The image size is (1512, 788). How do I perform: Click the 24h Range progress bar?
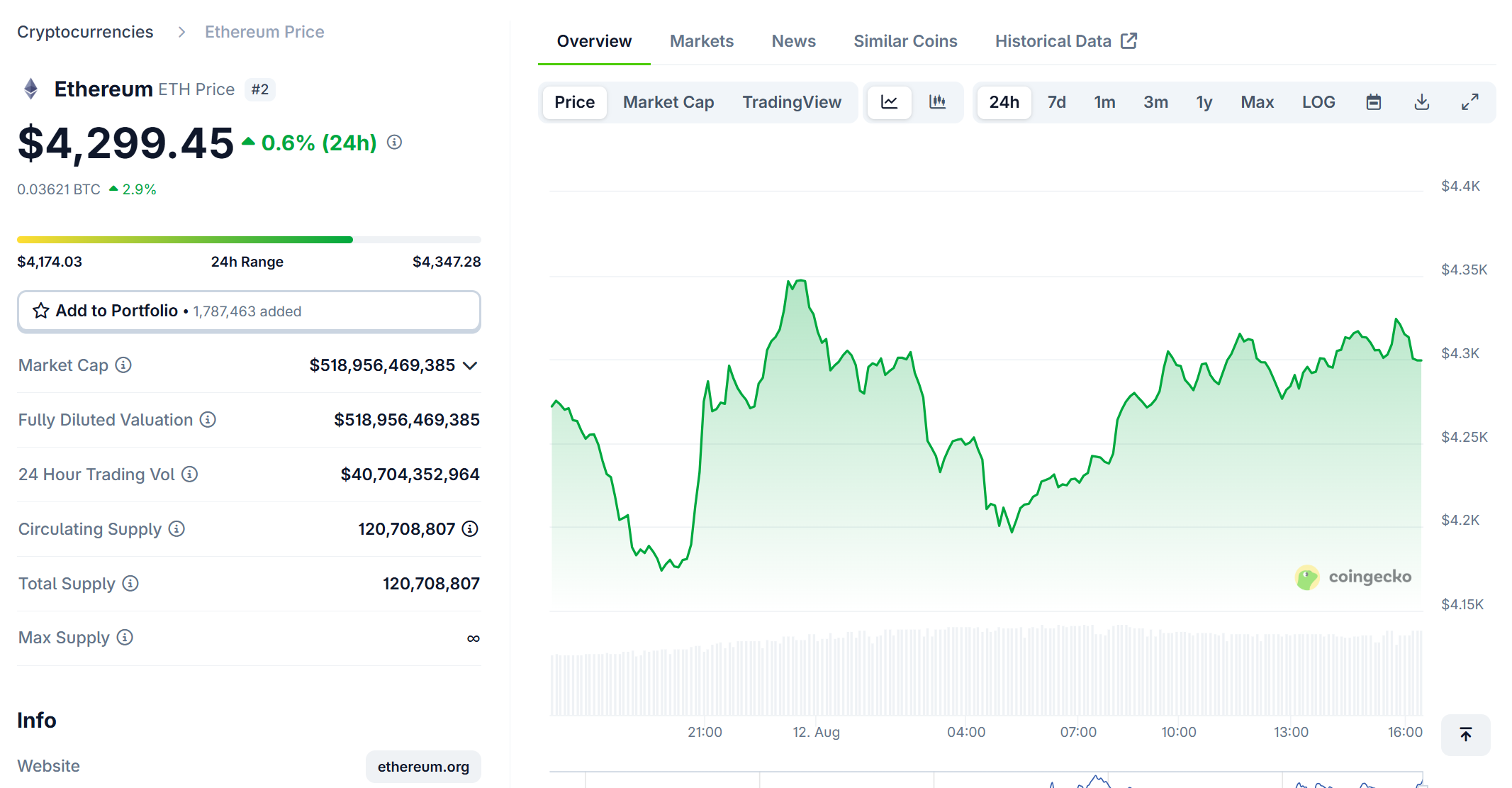pyautogui.click(x=249, y=240)
